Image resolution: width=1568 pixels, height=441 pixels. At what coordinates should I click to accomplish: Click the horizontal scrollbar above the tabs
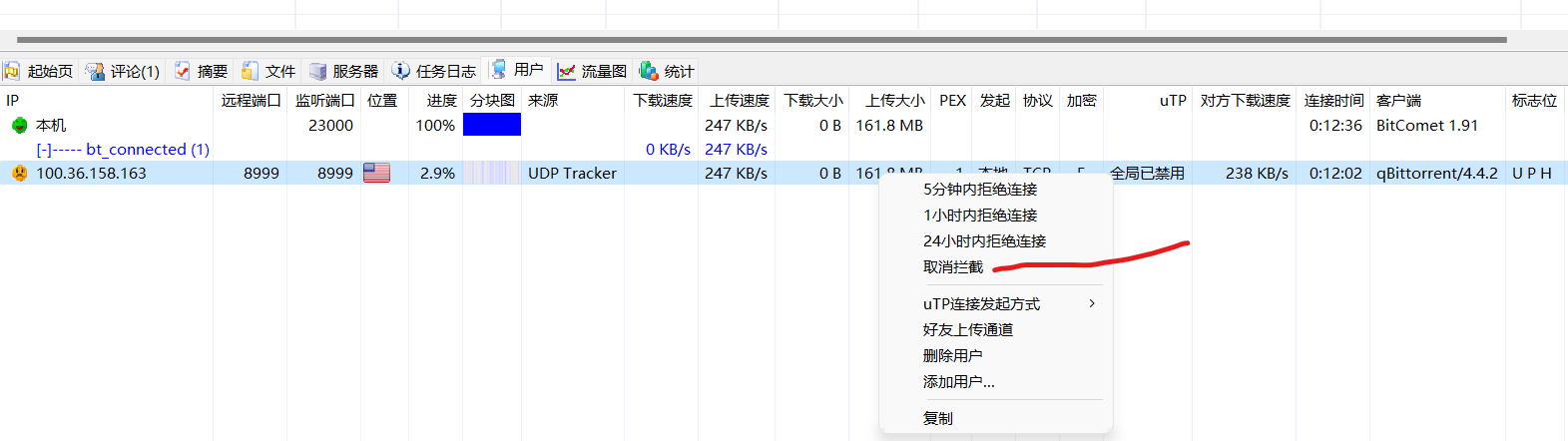click(759, 40)
